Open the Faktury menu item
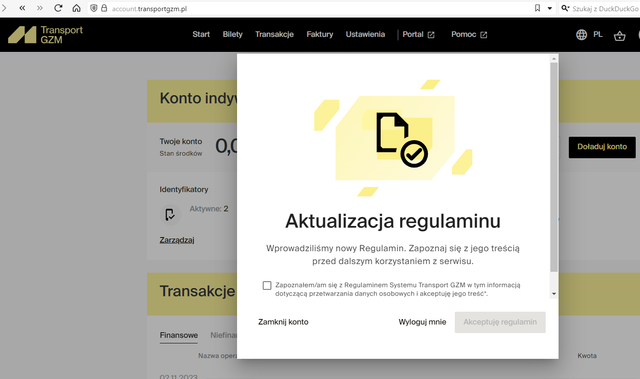Screen dimensions: 640x379 [320, 35]
